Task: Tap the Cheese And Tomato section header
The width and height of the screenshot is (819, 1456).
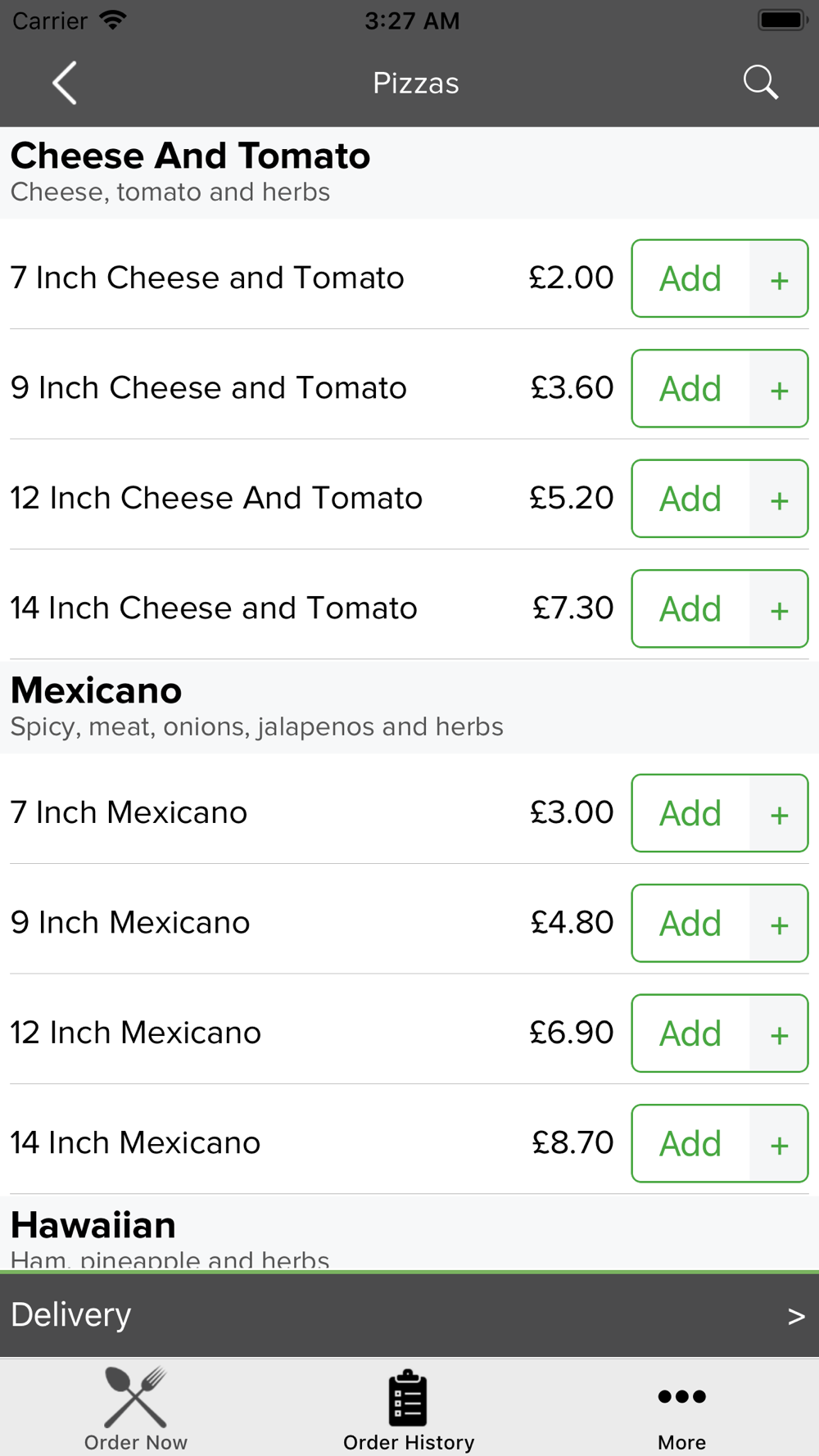Action: [x=409, y=173]
